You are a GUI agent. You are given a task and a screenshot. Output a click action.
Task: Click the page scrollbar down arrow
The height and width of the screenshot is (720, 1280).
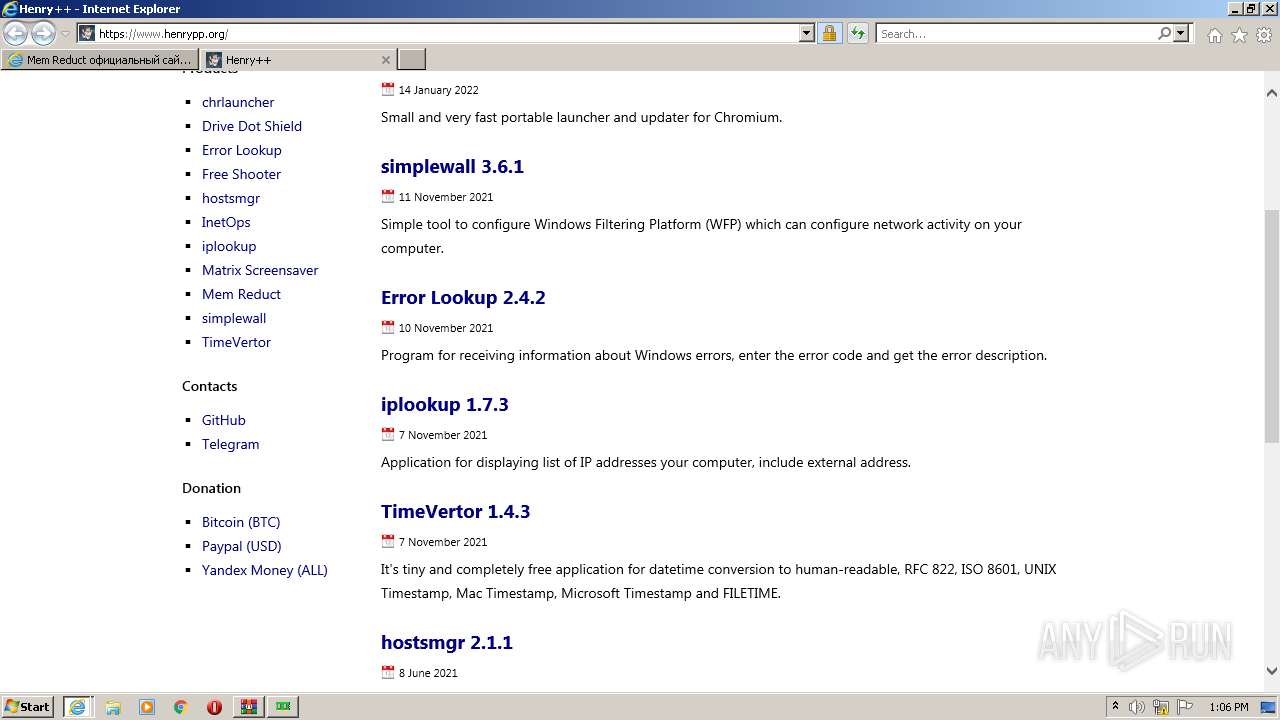pyautogui.click(x=1272, y=671)
